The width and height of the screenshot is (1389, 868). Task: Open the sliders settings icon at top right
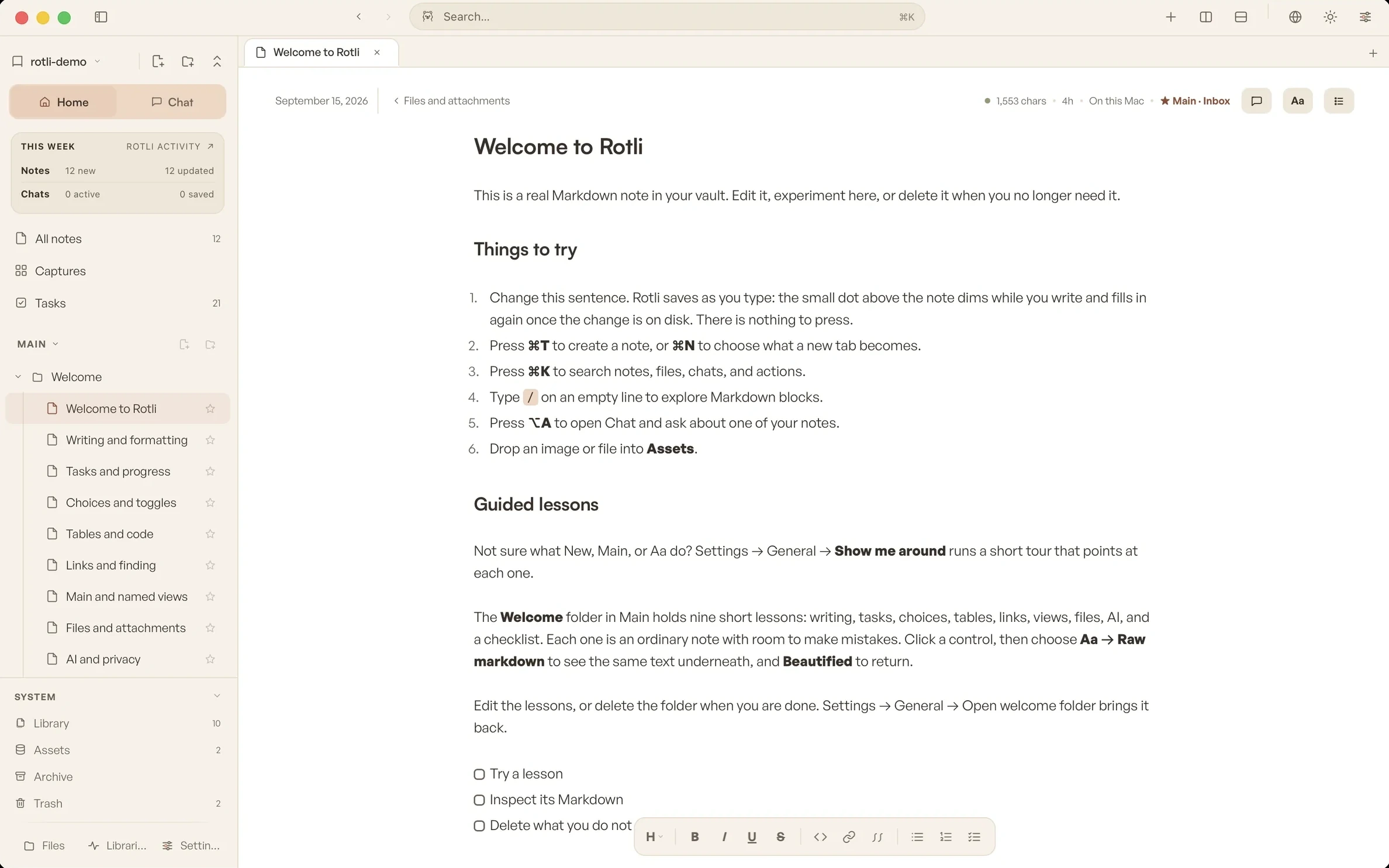tap(1365, 17)
